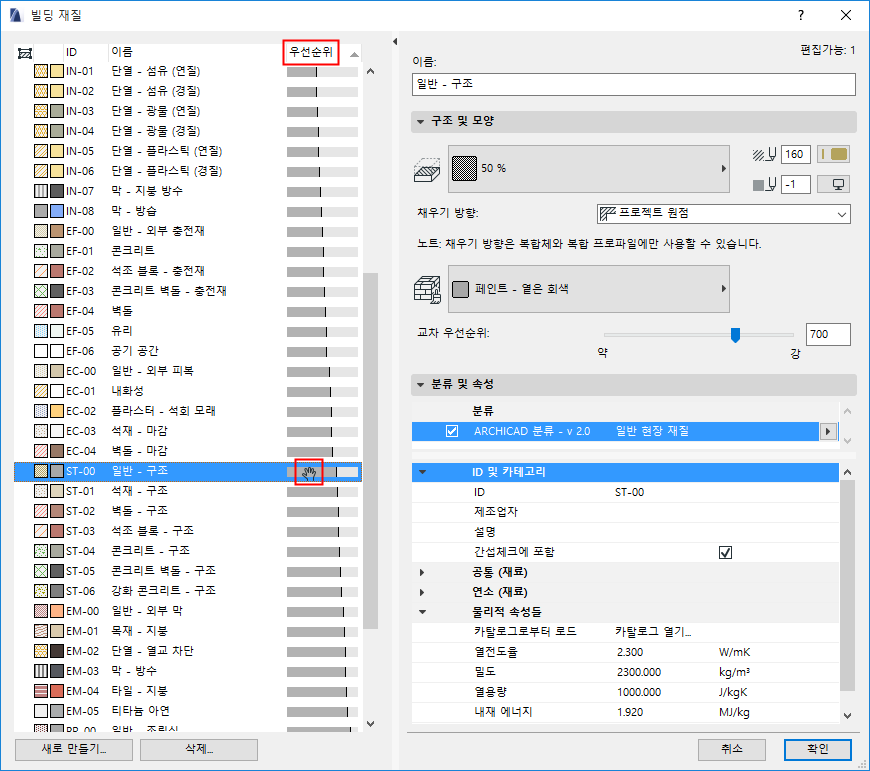Screen dimensions: 870x771
Task: Click the fill background pen icon
Action: [764, 185]
